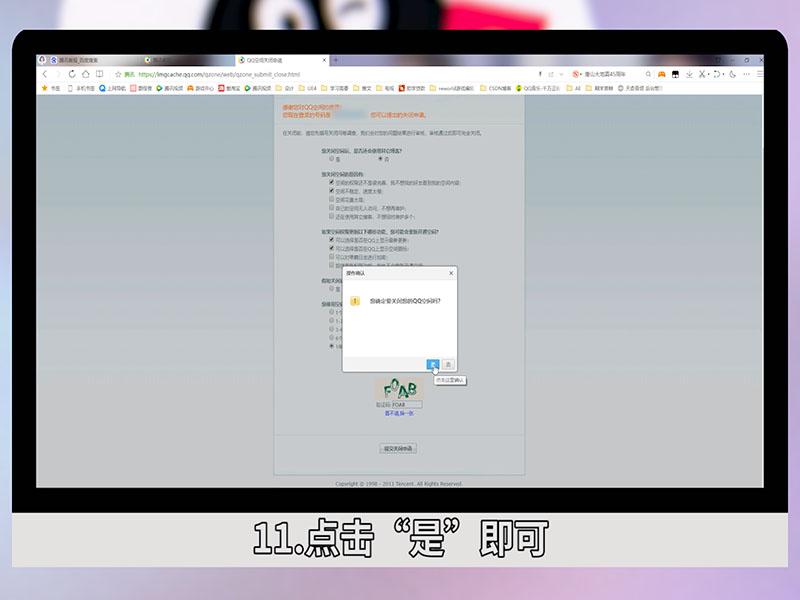The height and width of the screenshot is (600, 800).
Task: Open a new tab with the plus button
Action: [336, 60]
